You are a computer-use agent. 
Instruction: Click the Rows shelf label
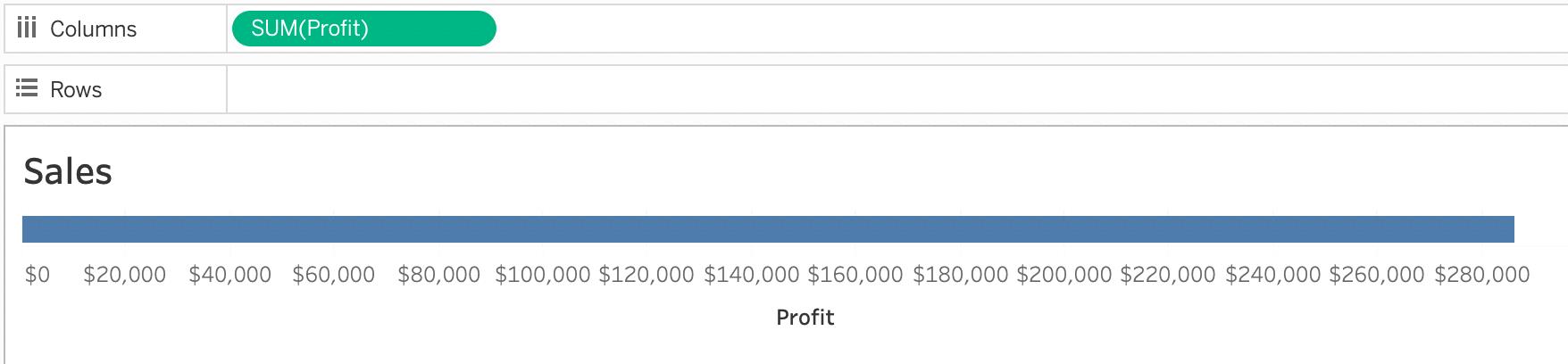76,89
